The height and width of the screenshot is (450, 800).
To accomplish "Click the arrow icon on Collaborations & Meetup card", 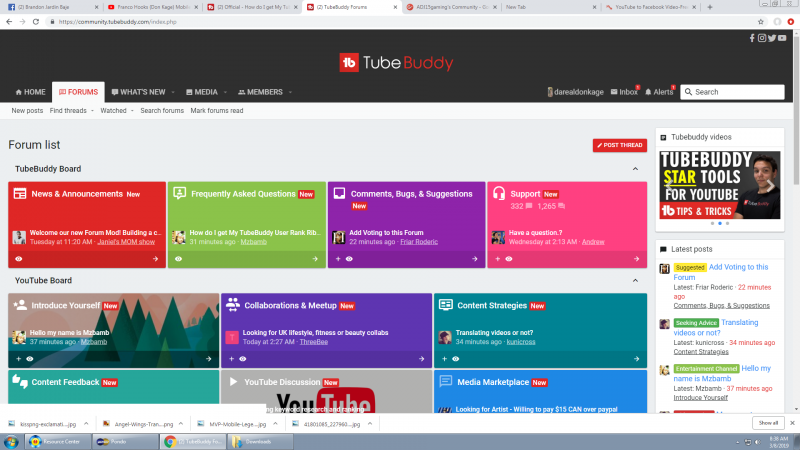I will 423,358.
